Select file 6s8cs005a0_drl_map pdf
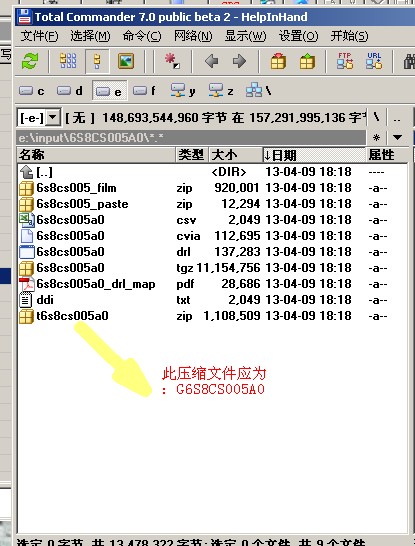The image size is (415, 546). [x=96, y=284]
